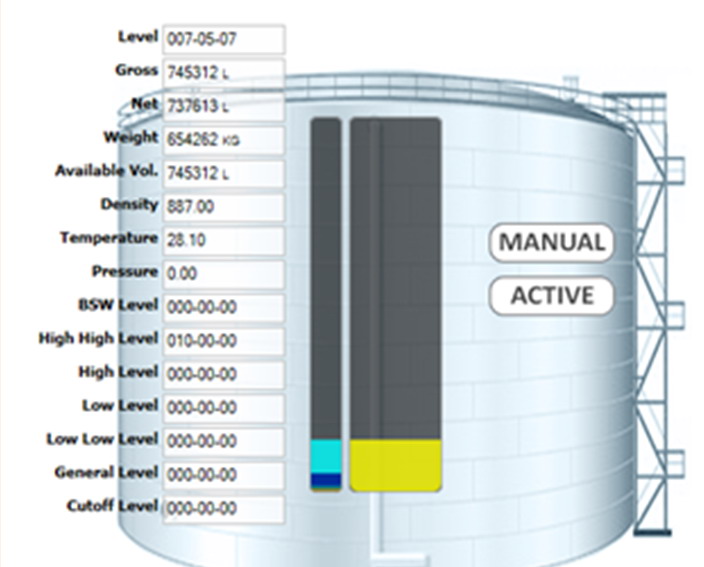Click the ACTIVE status button
The height and width of the screenshot is (567, 704).
coord(551,297)
